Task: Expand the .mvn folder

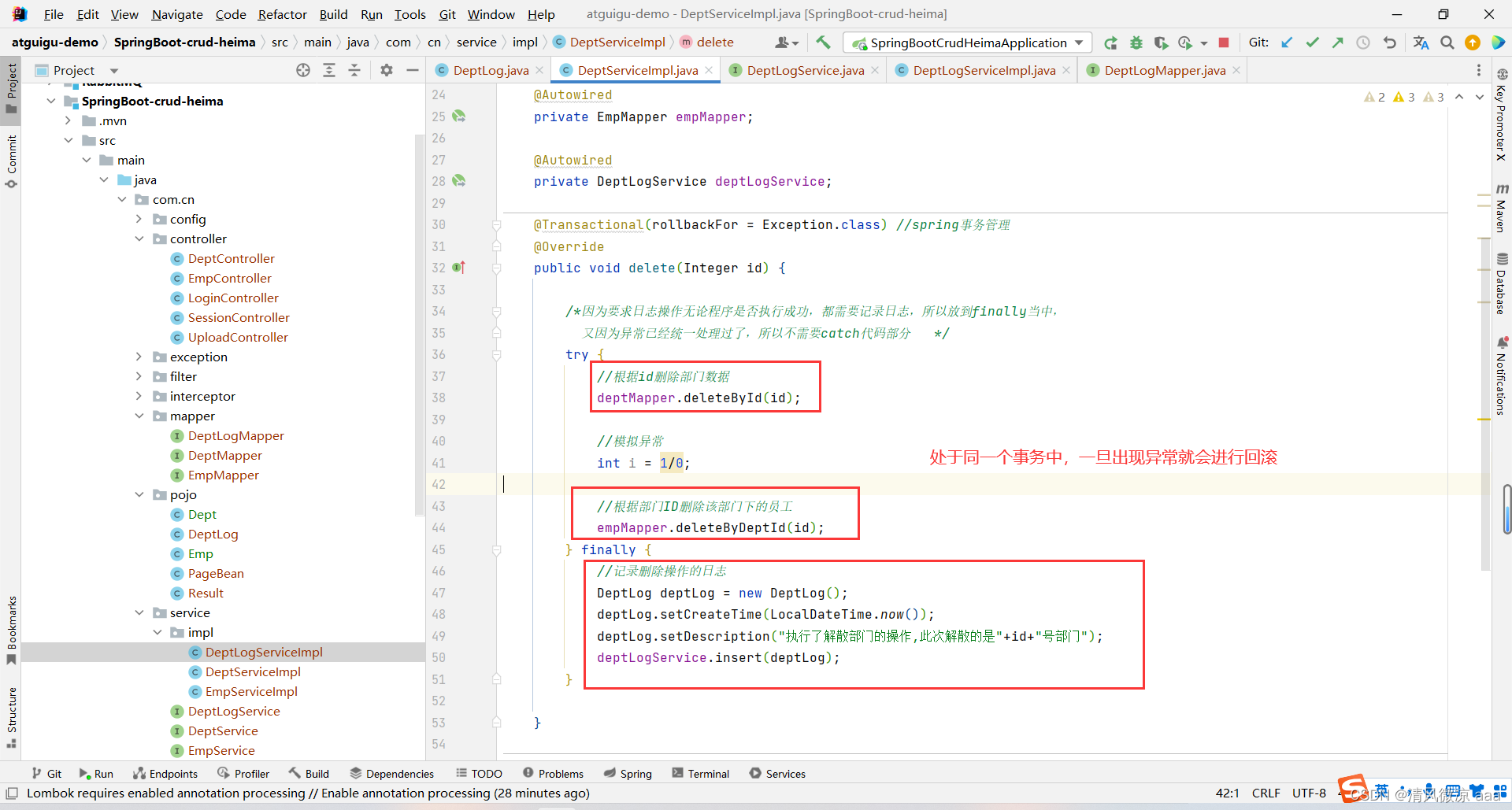Action: (69, 120)
